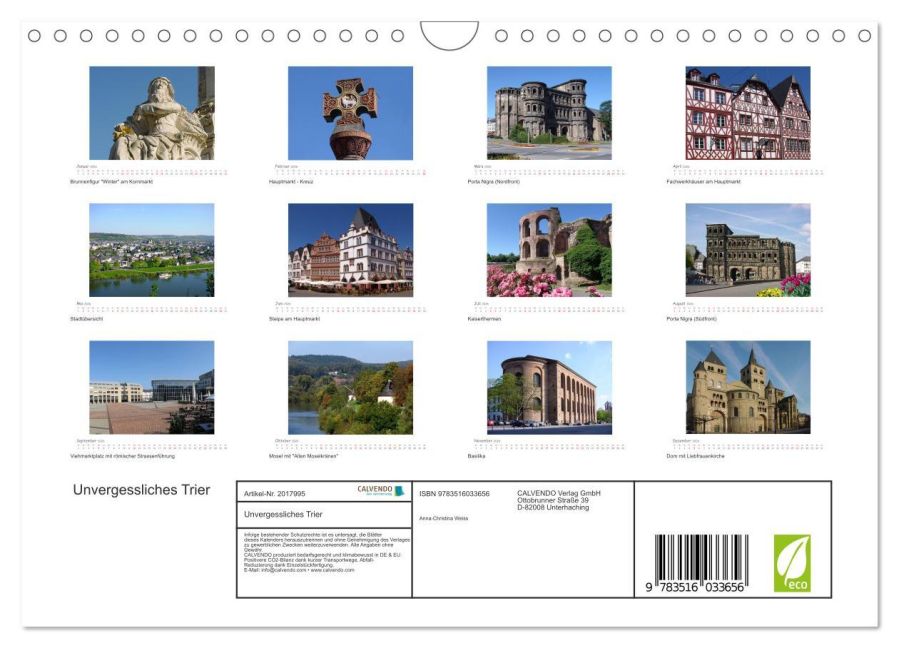Click the large Unvergessliches Trier title
Image resolution: width=899 pixels, height=648 pixels.
[142, 490]
